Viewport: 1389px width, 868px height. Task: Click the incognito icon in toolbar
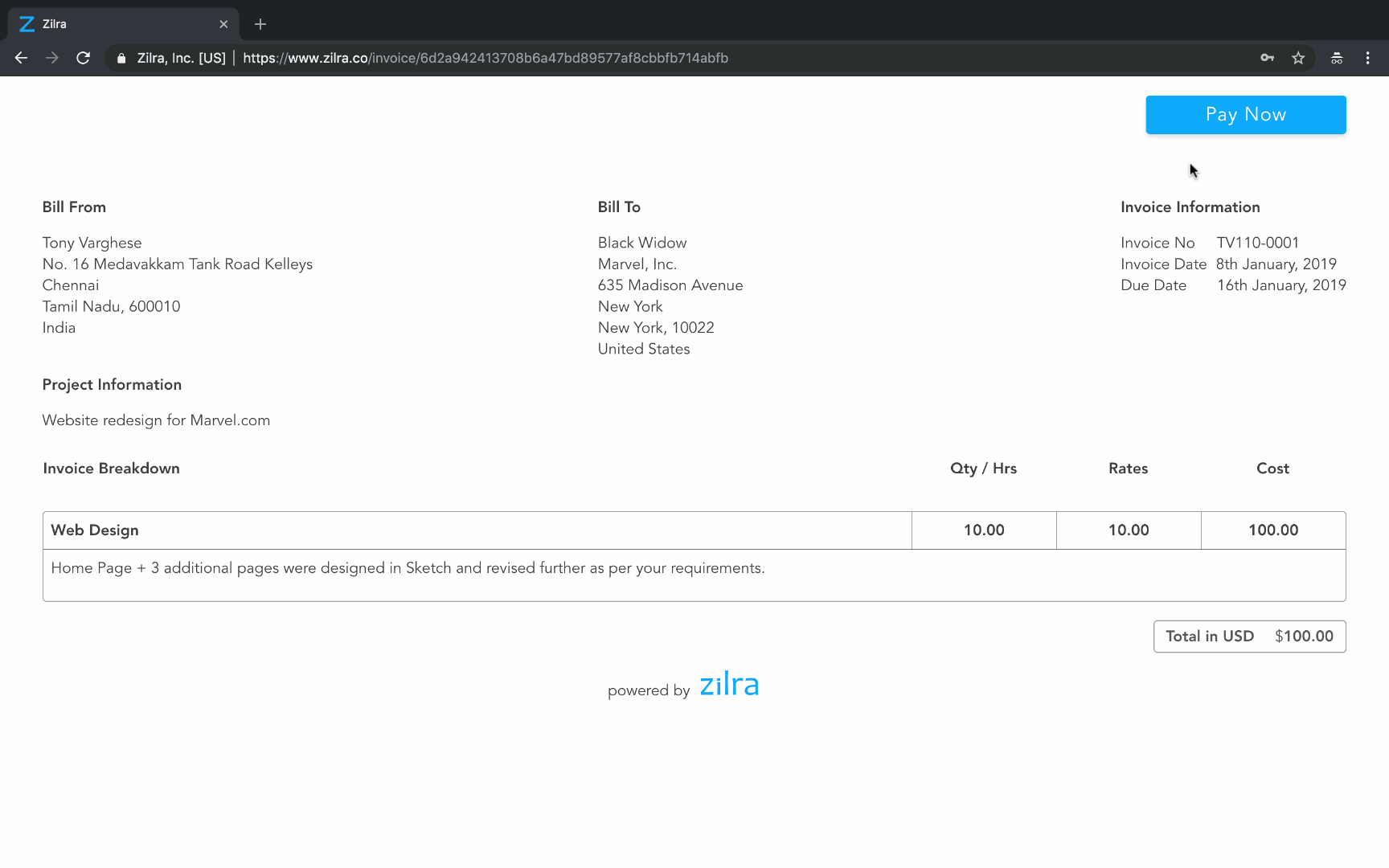(x=1337, y=58)
